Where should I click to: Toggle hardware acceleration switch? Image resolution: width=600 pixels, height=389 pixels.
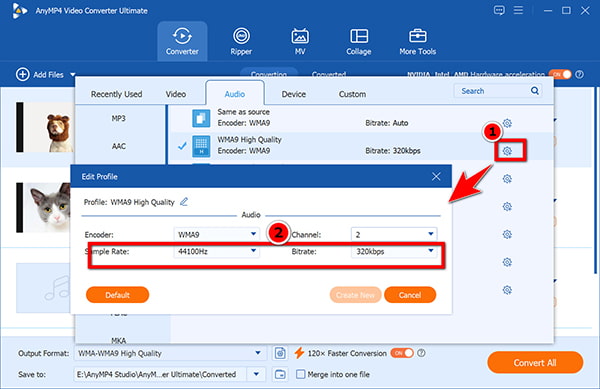pyautogui.click(x=560, y=74)
